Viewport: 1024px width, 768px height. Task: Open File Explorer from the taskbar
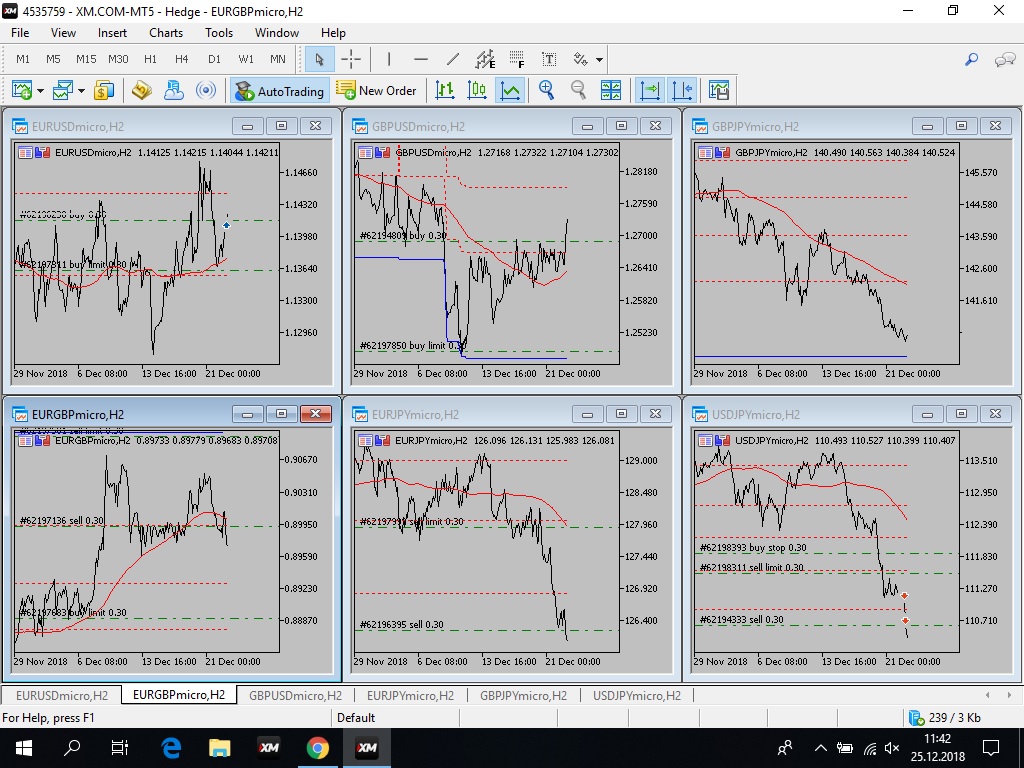[219, 748]
